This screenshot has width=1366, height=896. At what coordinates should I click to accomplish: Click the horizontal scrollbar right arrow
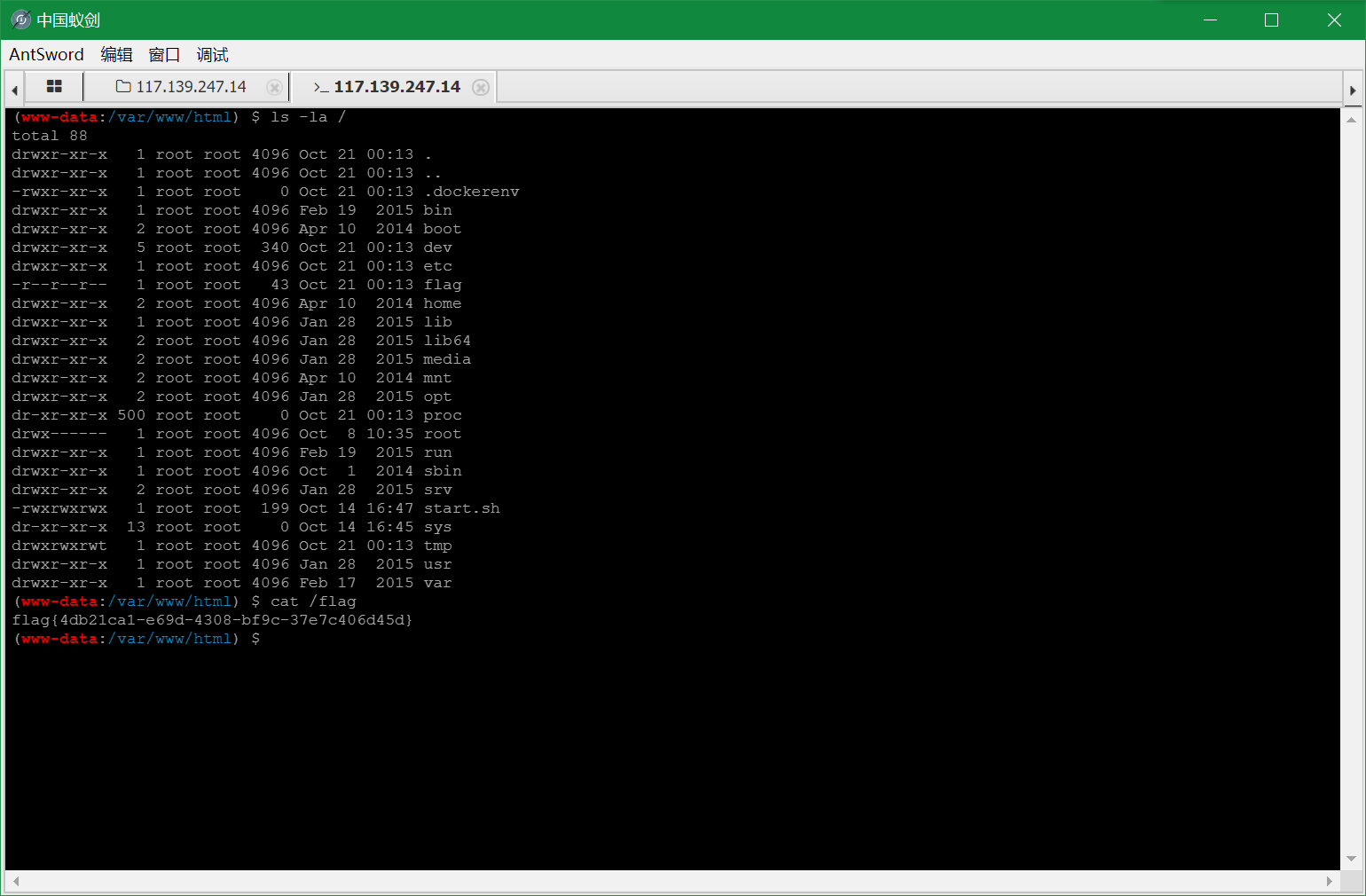[1329, 881]
